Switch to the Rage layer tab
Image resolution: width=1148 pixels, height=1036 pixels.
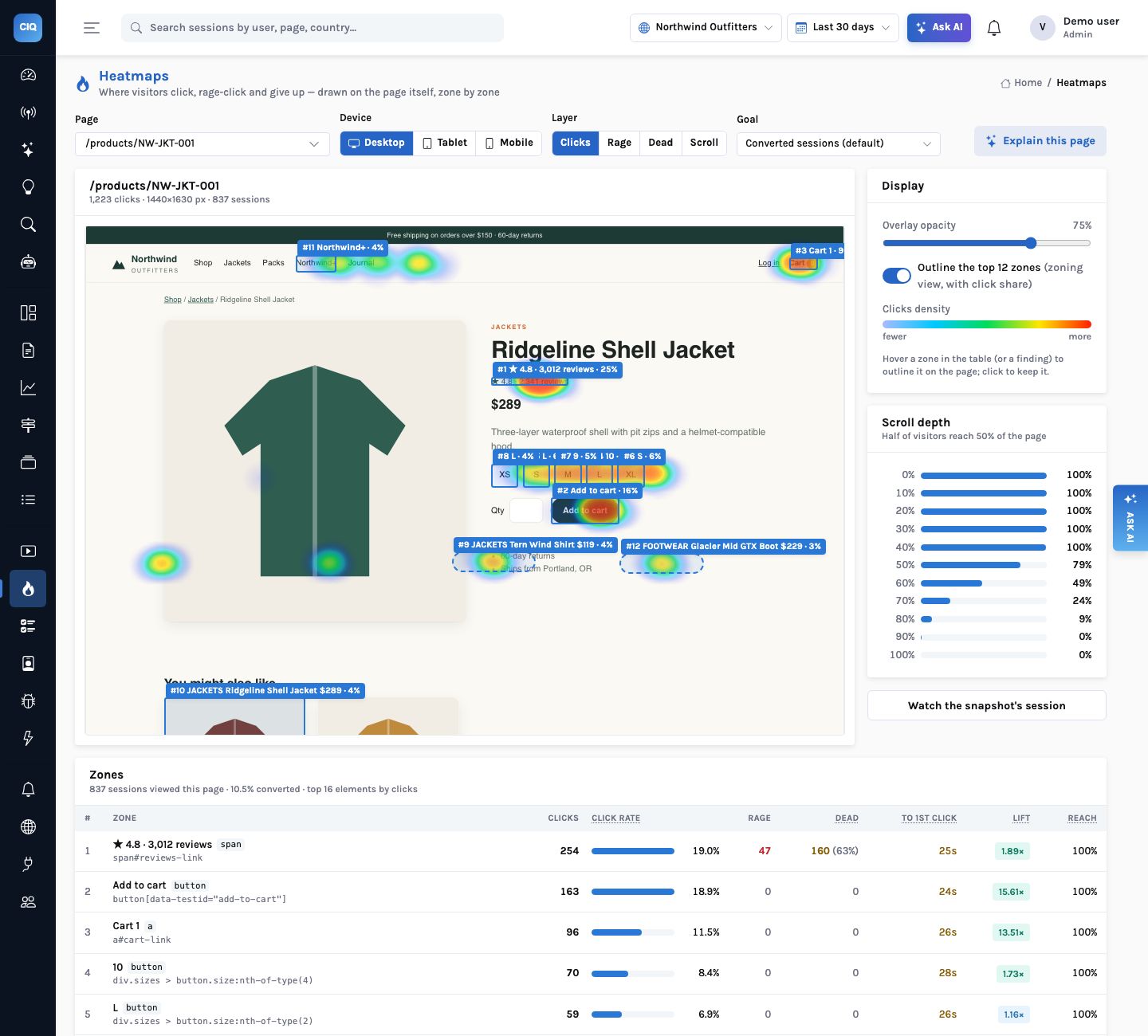[619, 143]
